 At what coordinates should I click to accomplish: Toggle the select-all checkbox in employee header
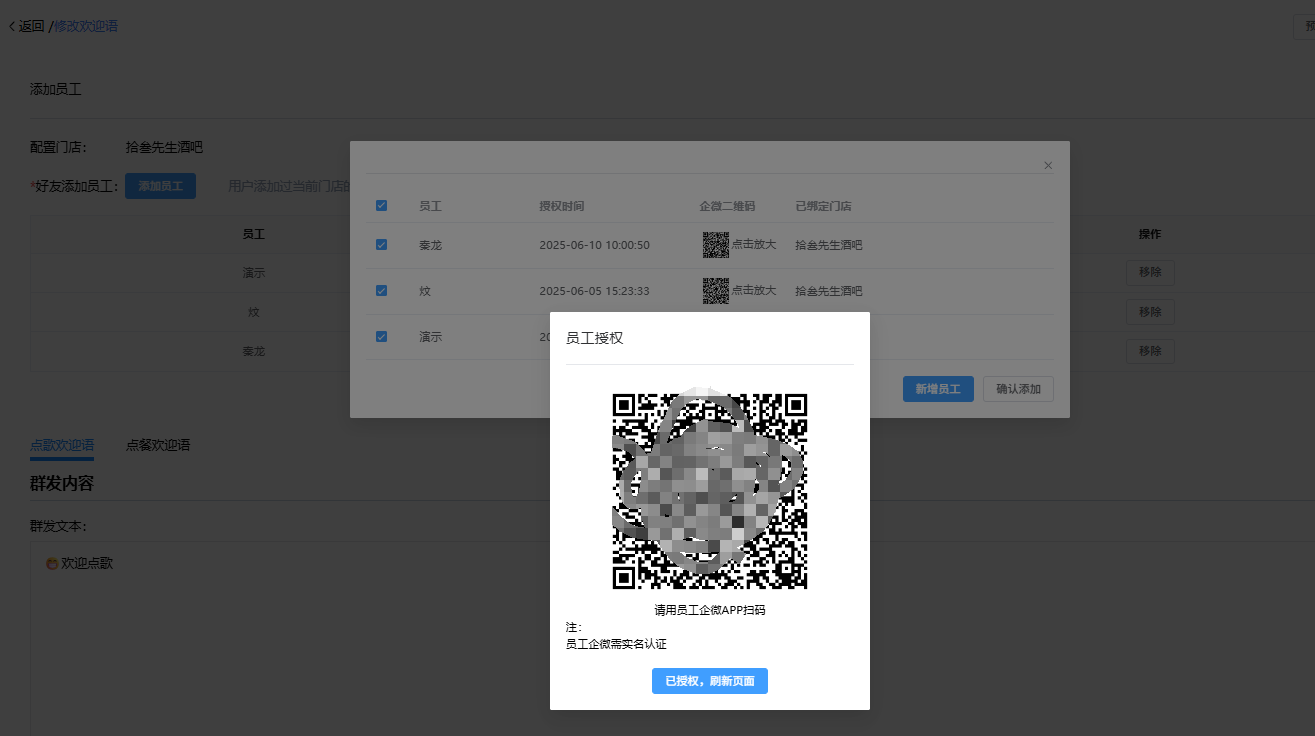pos(381,205)
